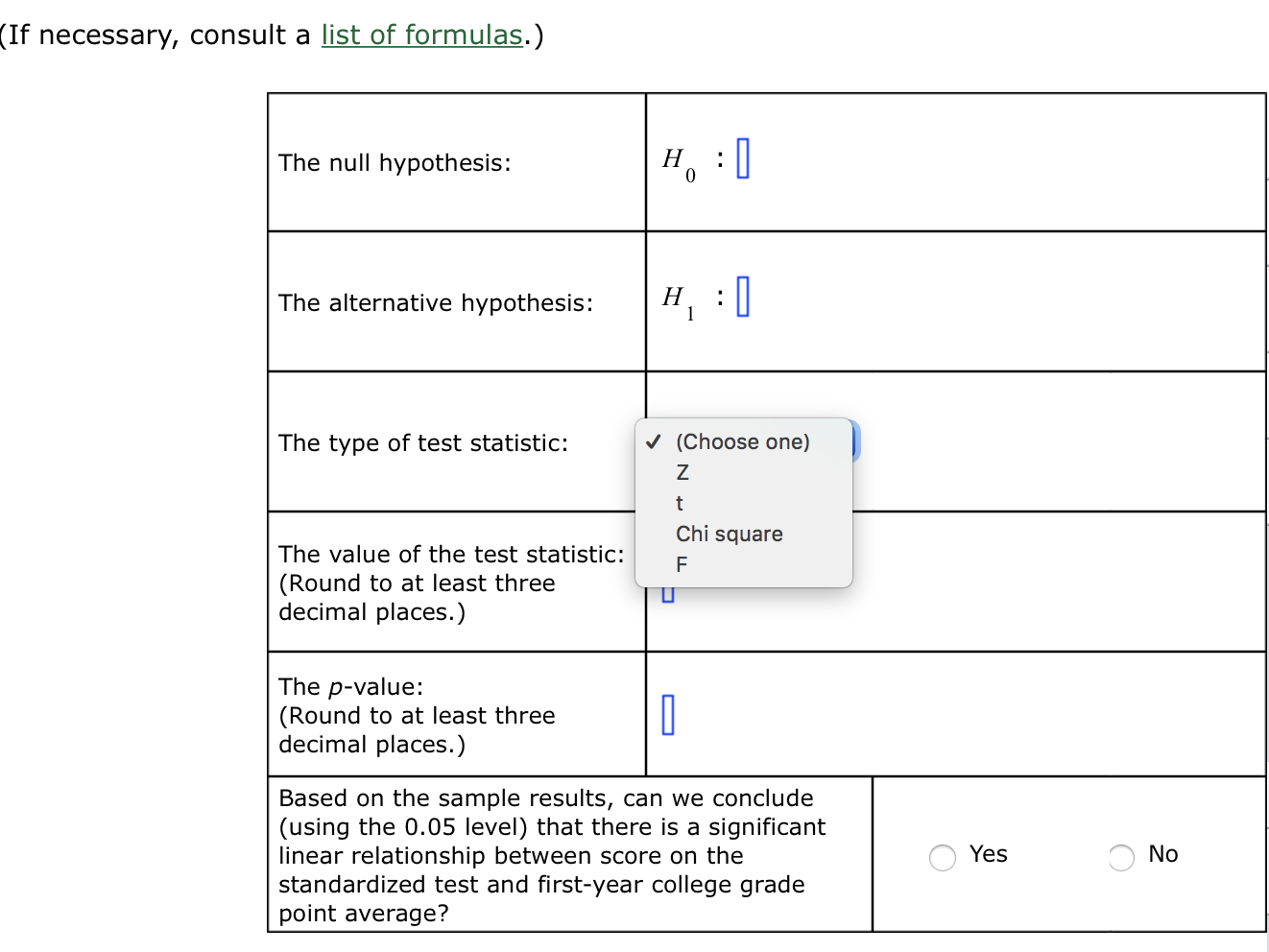The width and height of the screenshot is (1269, 952).
Task: Click the p-value row description text
Action: [x=417, y=715]
